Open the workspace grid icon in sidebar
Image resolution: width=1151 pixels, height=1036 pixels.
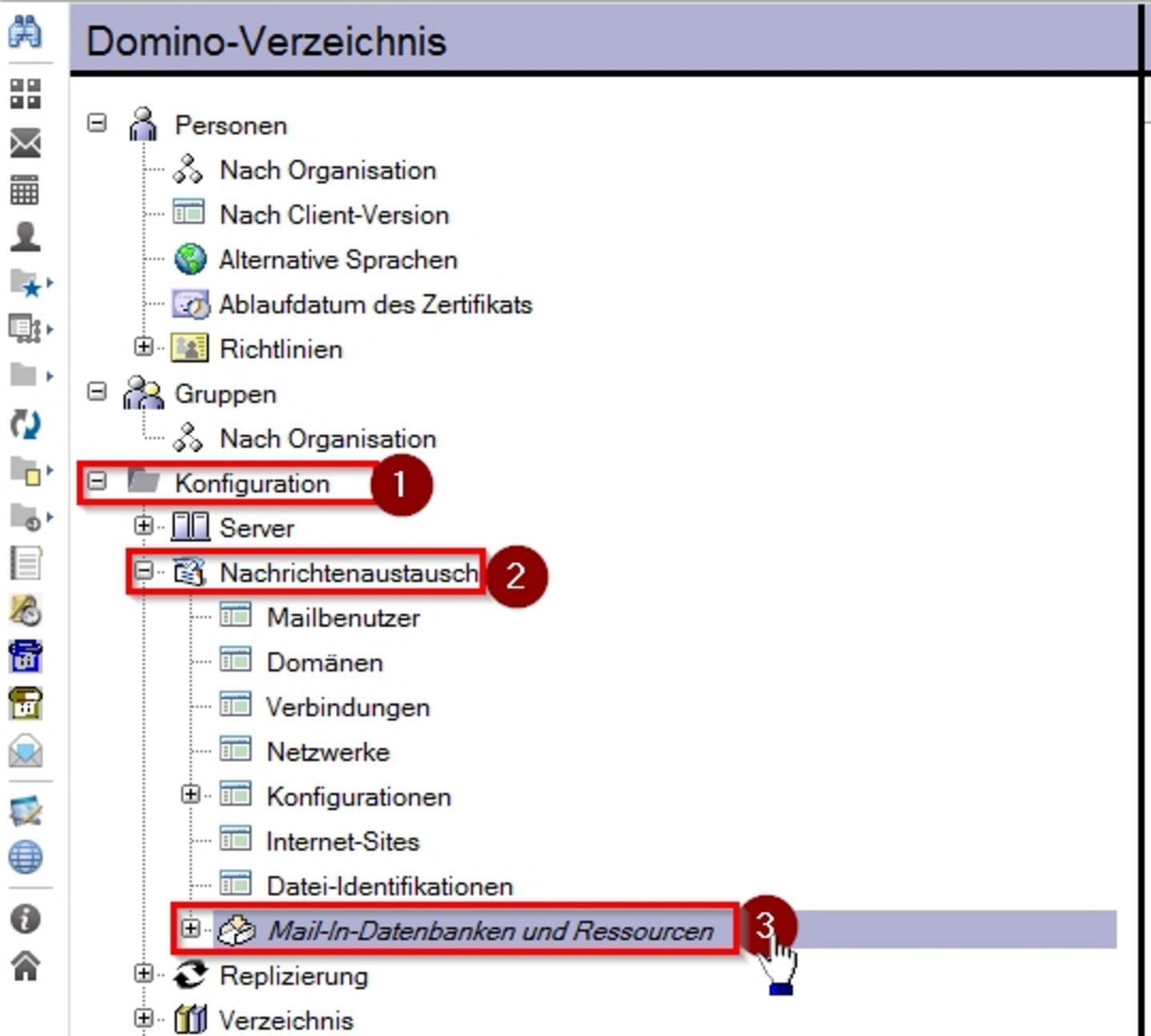[26, 94]
